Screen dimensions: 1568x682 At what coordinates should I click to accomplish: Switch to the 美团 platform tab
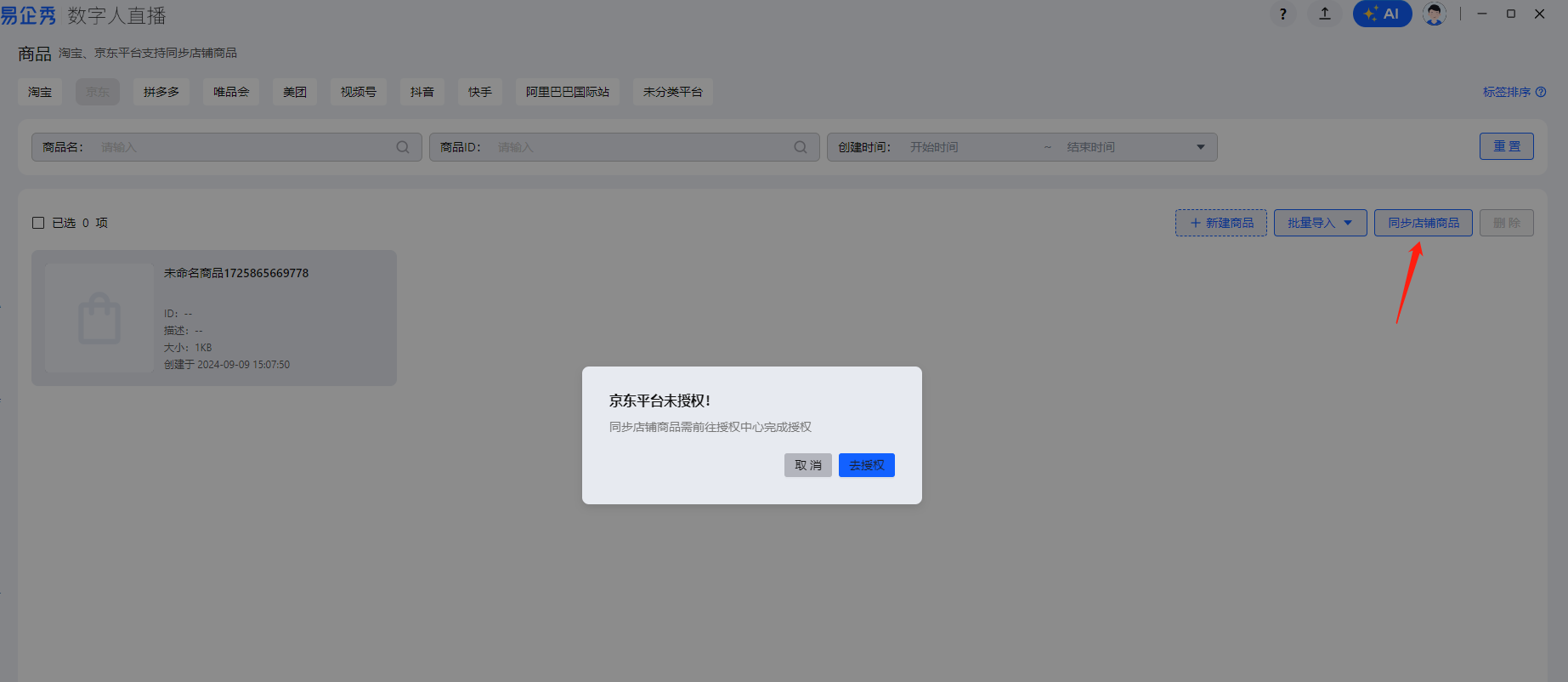295,92
